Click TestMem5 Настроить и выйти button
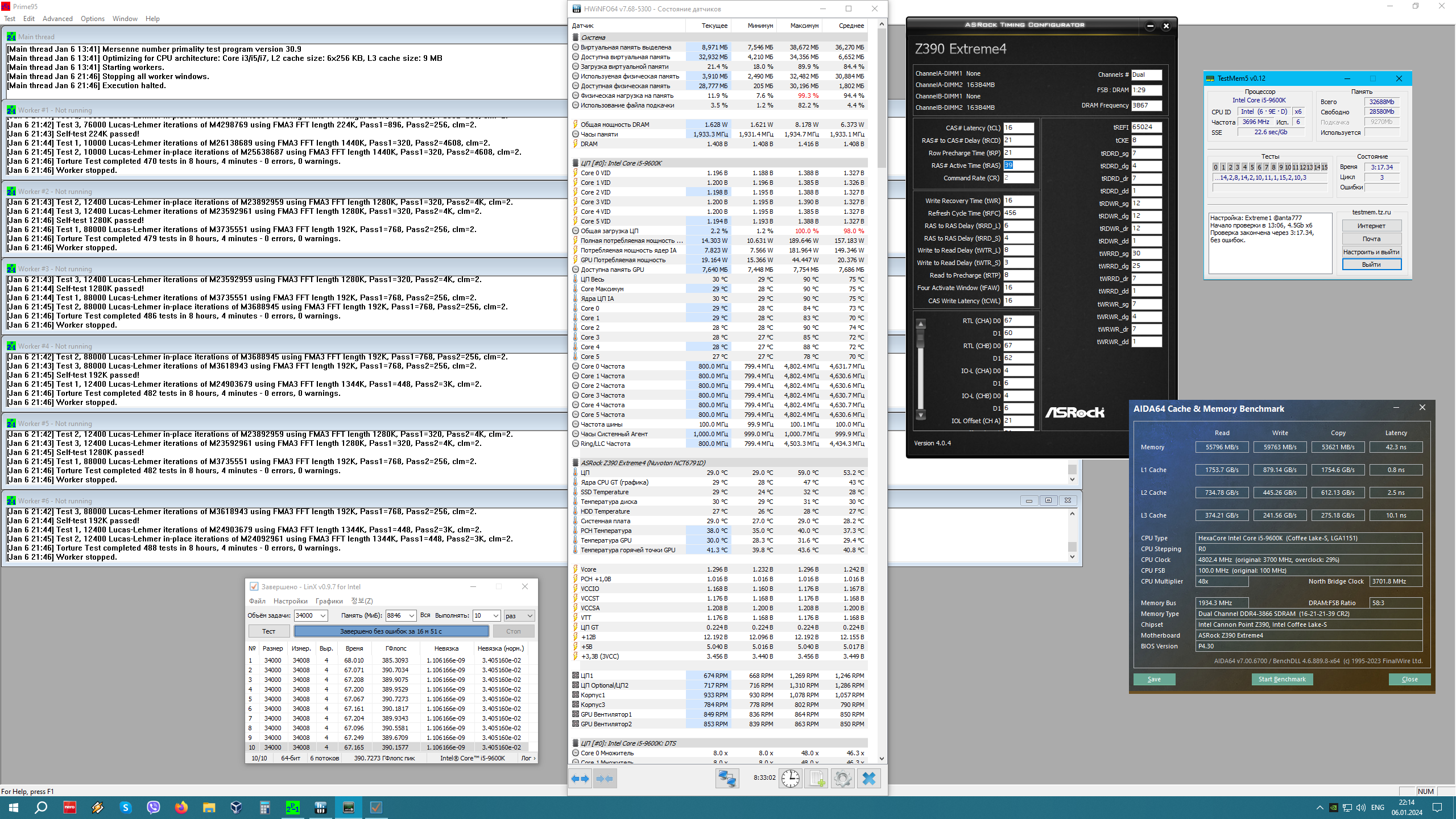 (1371, 252)
